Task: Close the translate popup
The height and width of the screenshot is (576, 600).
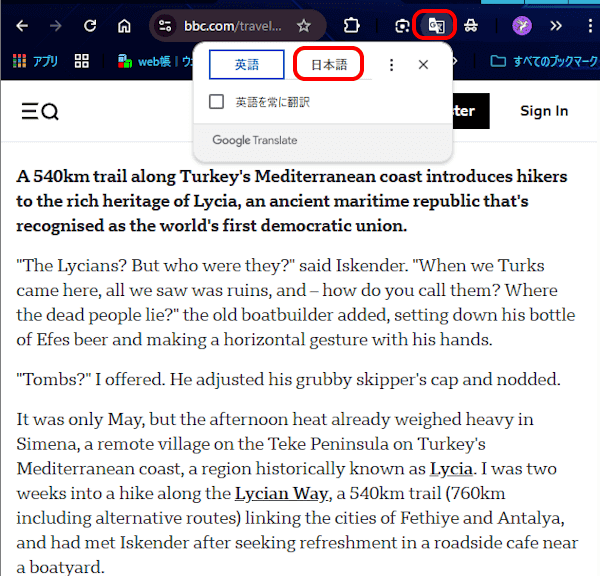Action: coord(423,65)
